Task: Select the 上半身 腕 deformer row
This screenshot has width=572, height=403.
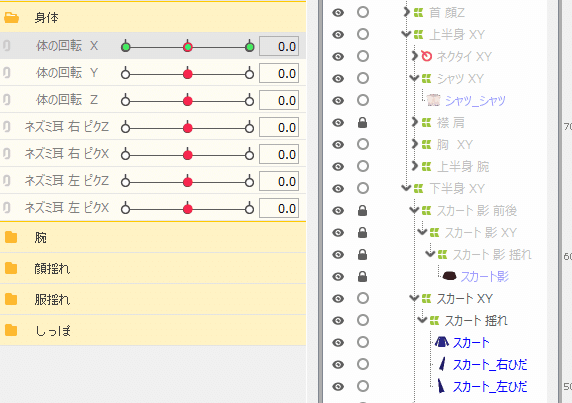Action: (463, 167)
